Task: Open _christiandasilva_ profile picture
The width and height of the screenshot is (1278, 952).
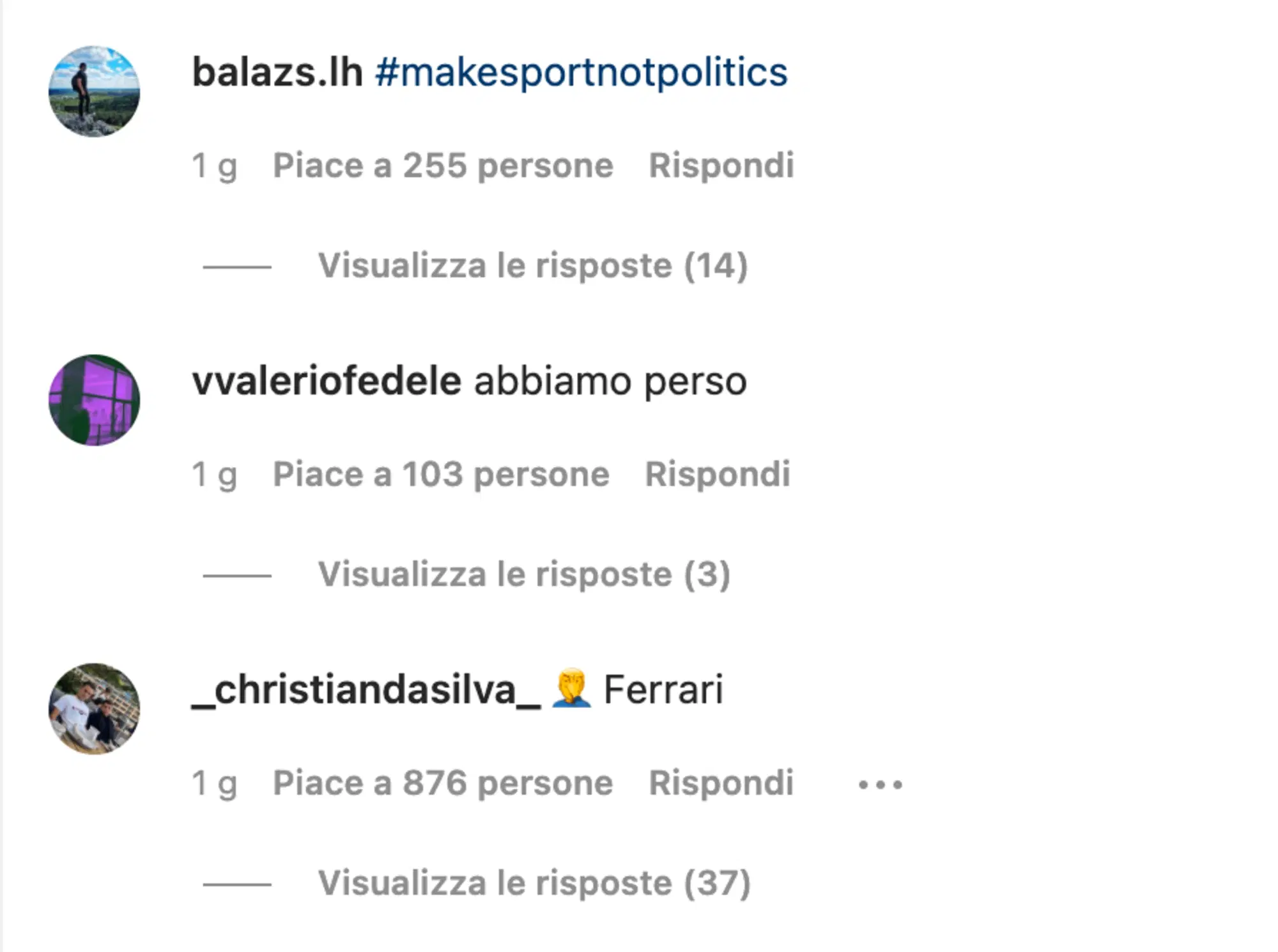Action: click(95, 709)
